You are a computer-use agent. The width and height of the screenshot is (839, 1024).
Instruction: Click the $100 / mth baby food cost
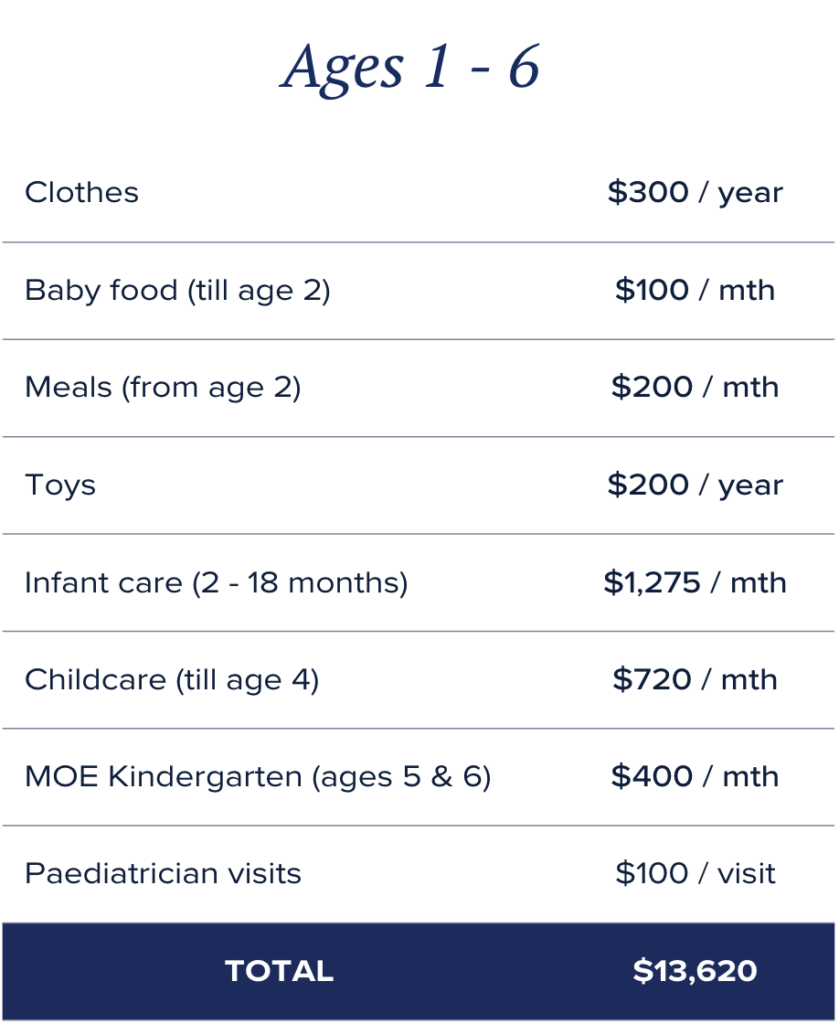pyautogui.click(x=695, y=290)
